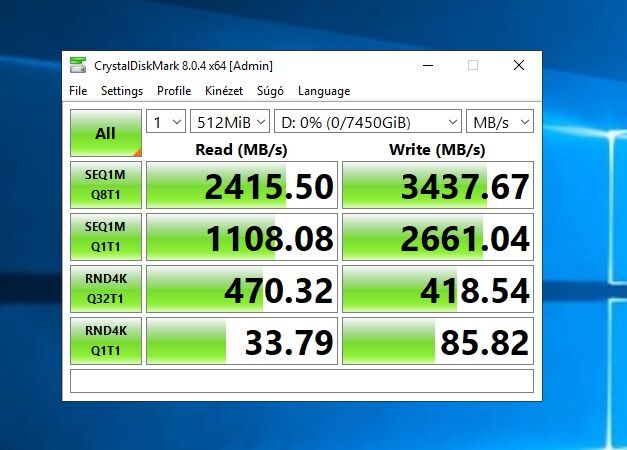Click the RND4K Q32T1 write result 418.54

point(438,289)
